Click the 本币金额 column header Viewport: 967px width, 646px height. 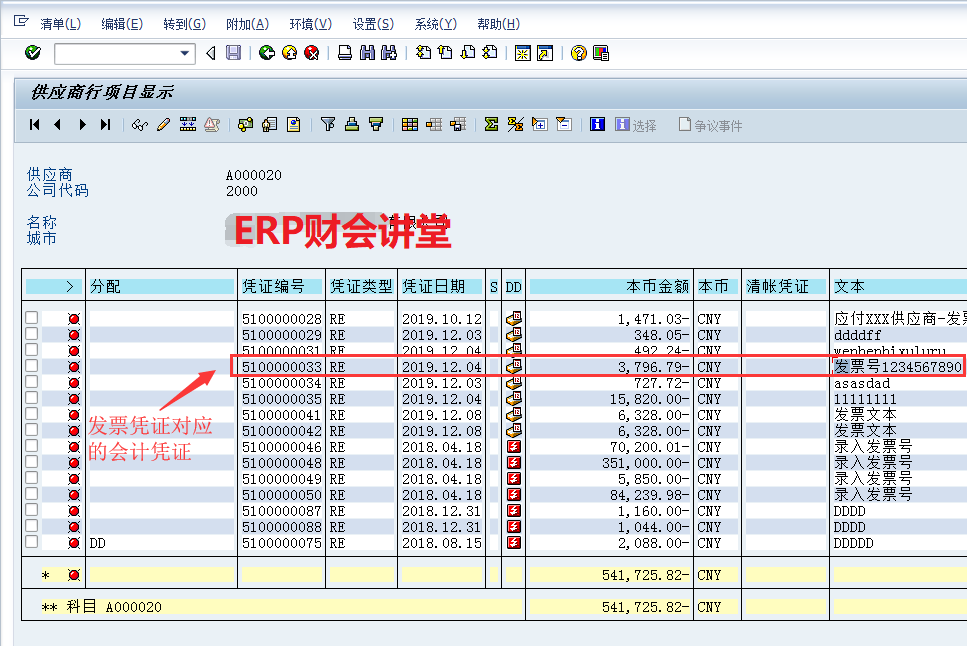[x=608, y=286]
